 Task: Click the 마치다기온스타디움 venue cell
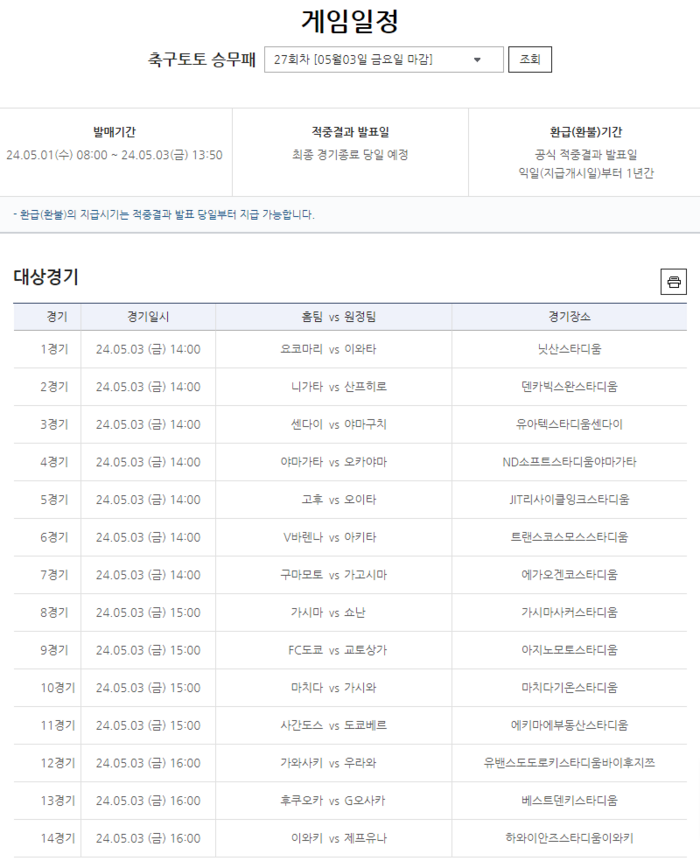[x=569, y=688]
